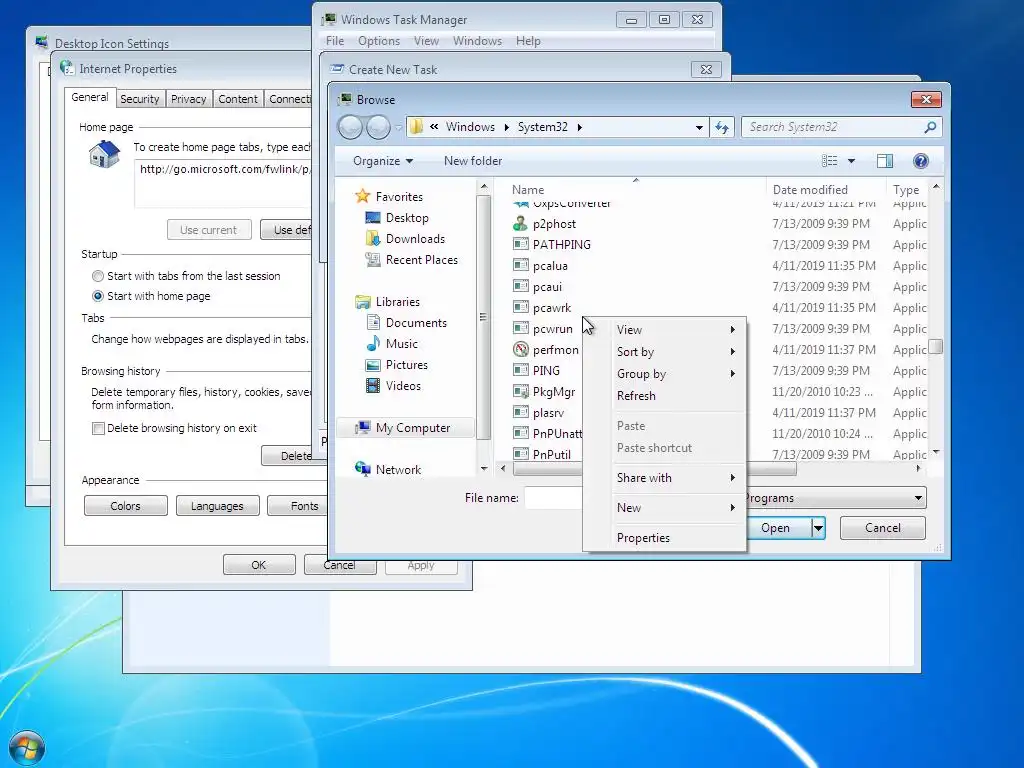Image resolution: width=1024 pixels, height=768 pixels.
Task: Click the Search System32 field
Action: (834, 127)
